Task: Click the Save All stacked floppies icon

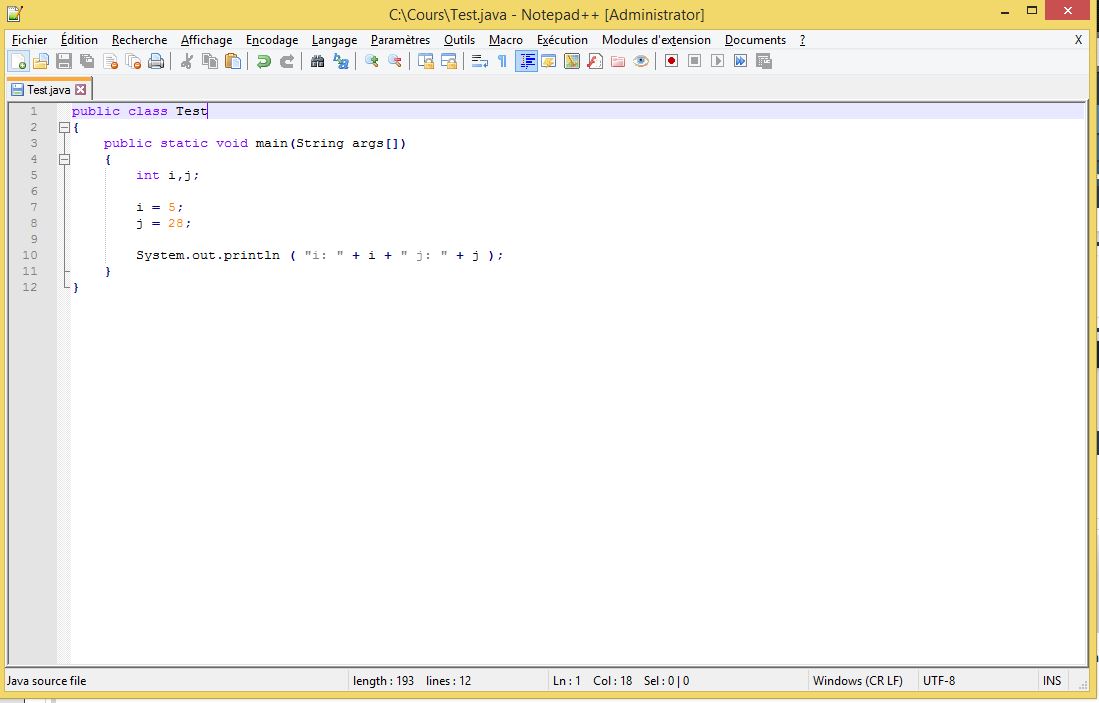Action: click(x=87, y=62)
